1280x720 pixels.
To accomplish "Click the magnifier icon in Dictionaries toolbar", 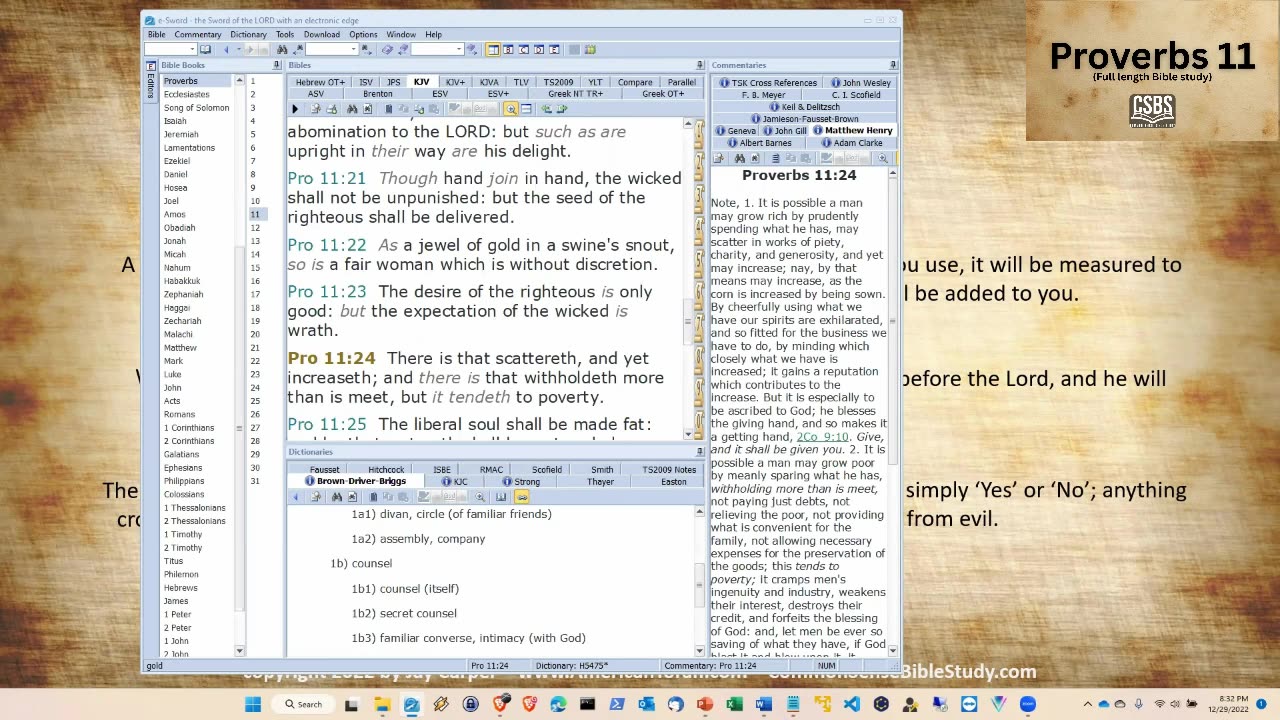I will pyautogui.click(x=480, y=497).
